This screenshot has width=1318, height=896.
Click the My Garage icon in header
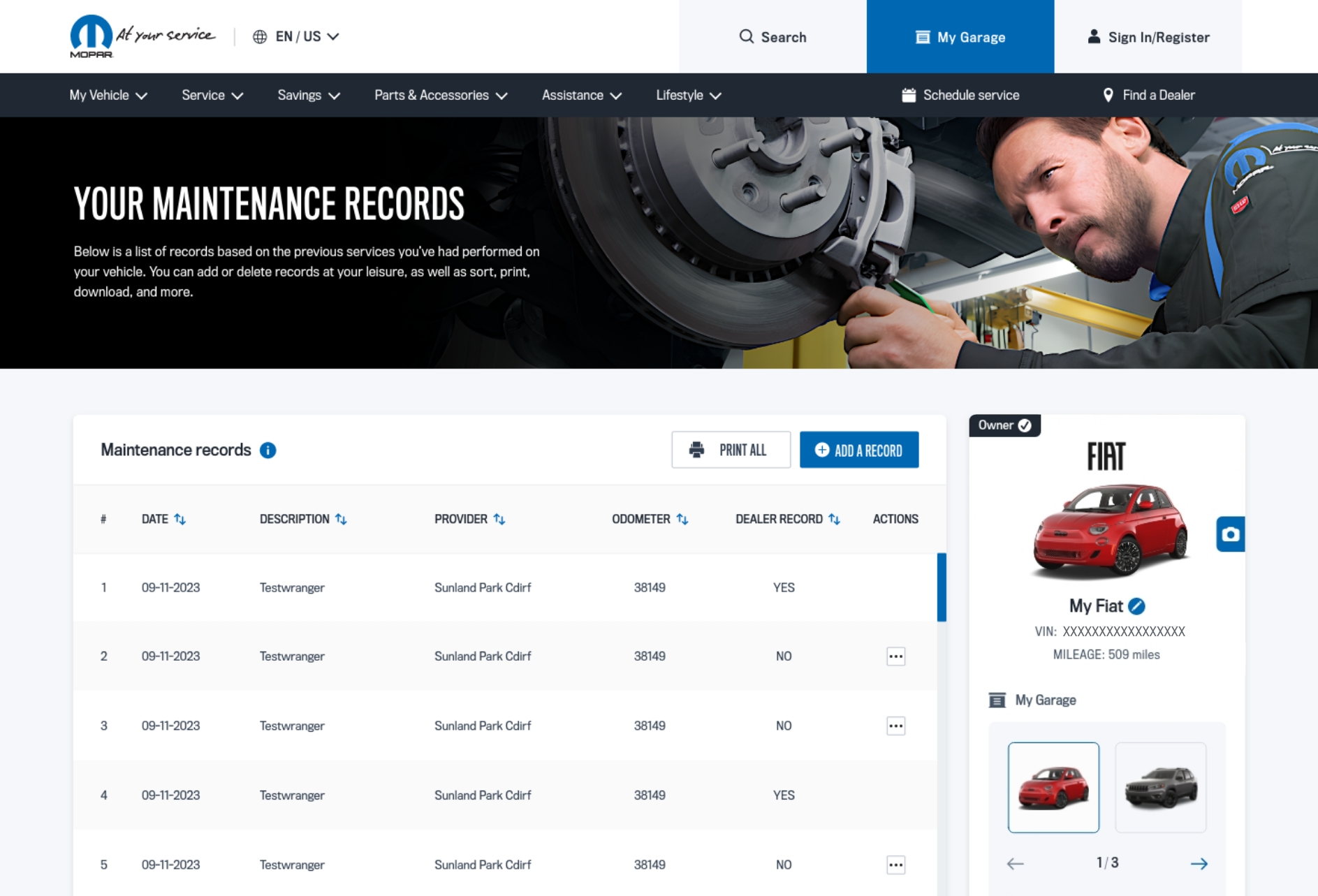[923, 37]
